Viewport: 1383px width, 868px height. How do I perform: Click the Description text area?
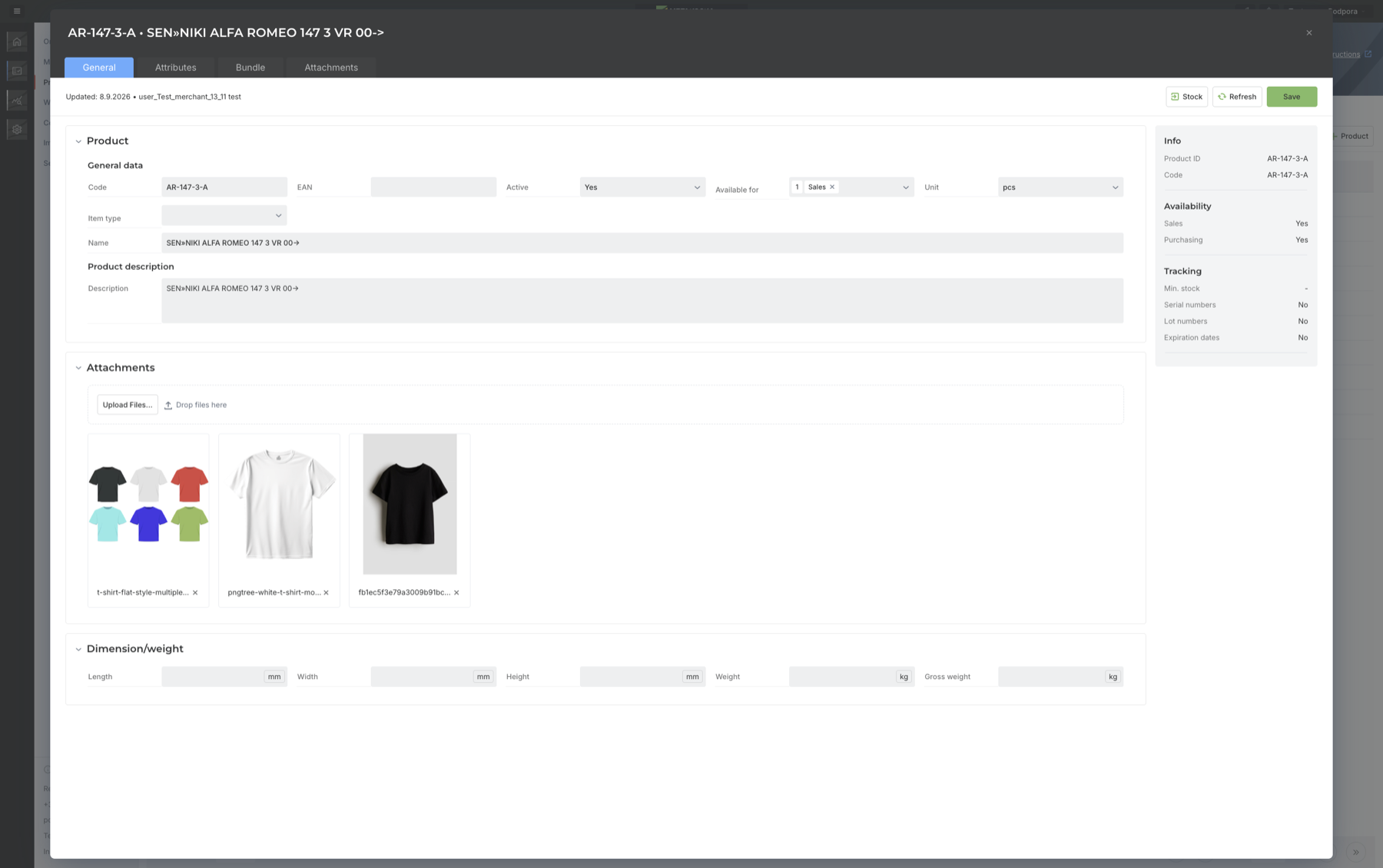pos(642,300)
